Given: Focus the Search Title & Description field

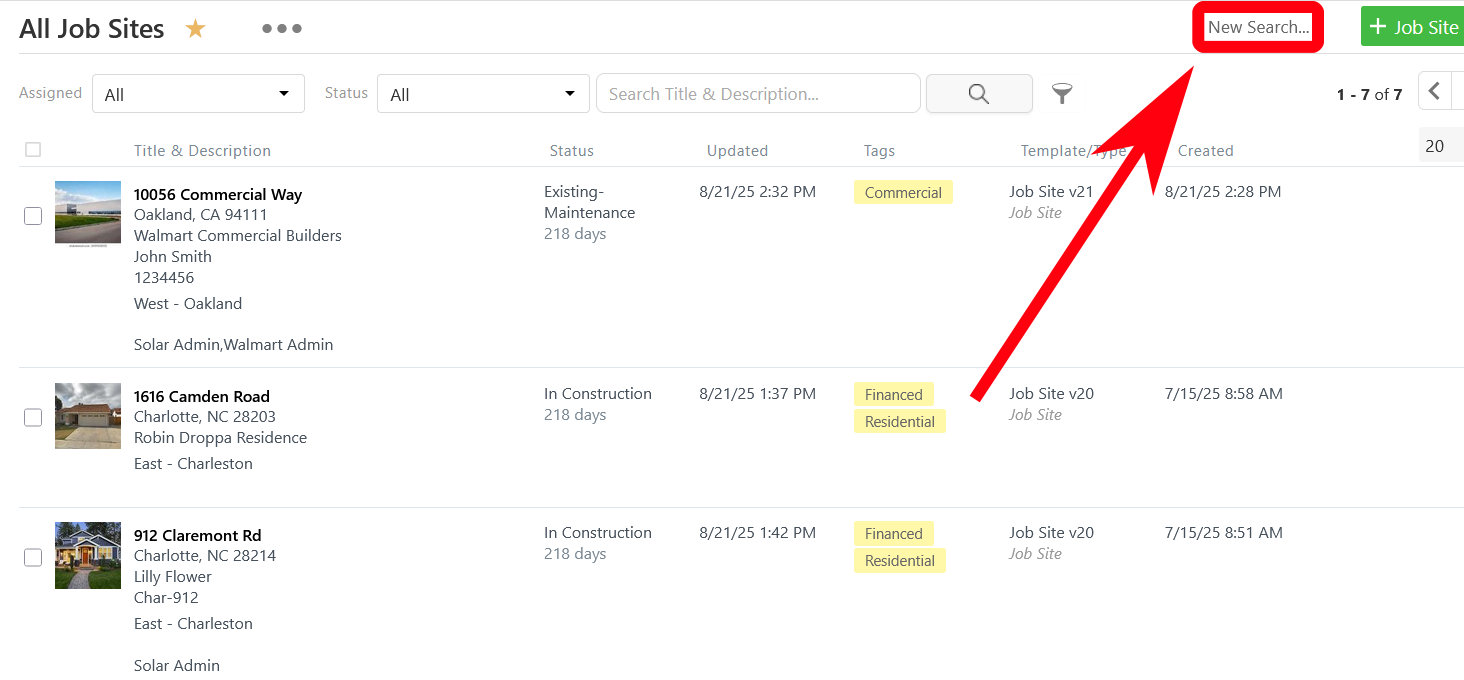Looking at the screenshot, I should pyautogui.click(x=757, y=94).
